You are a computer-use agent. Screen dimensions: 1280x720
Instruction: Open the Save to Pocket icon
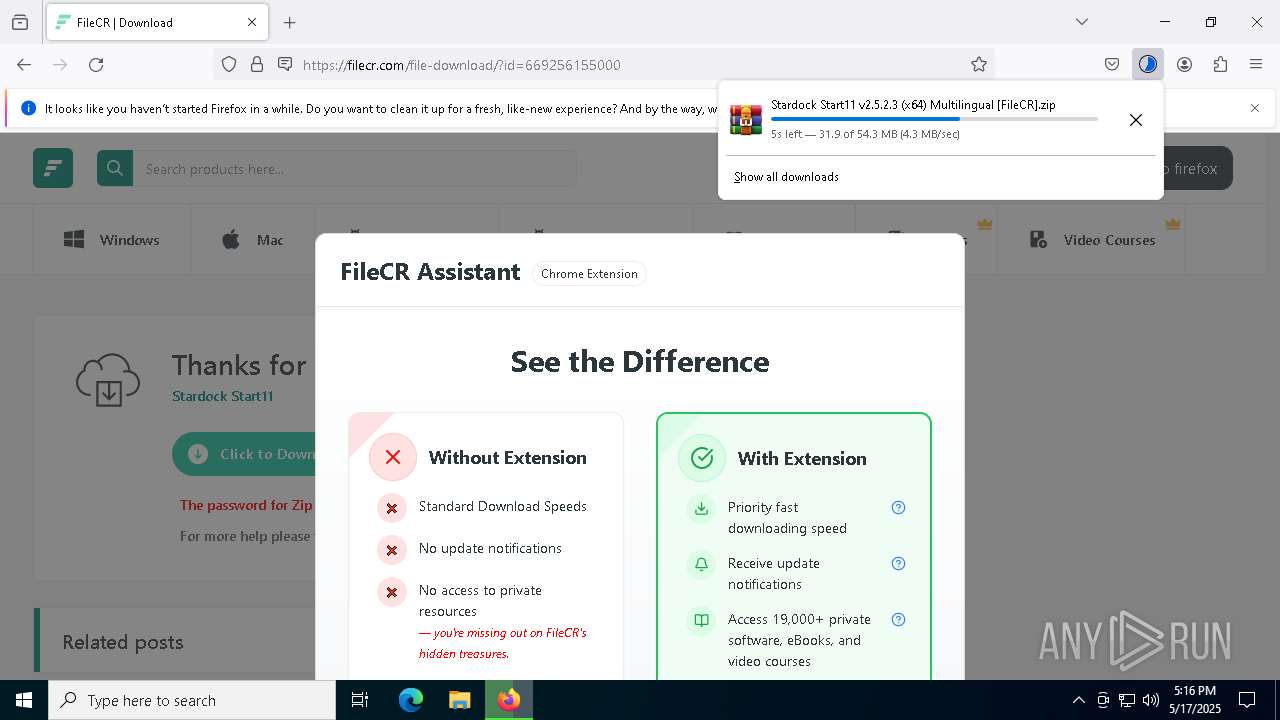[x=1112, y=65]
